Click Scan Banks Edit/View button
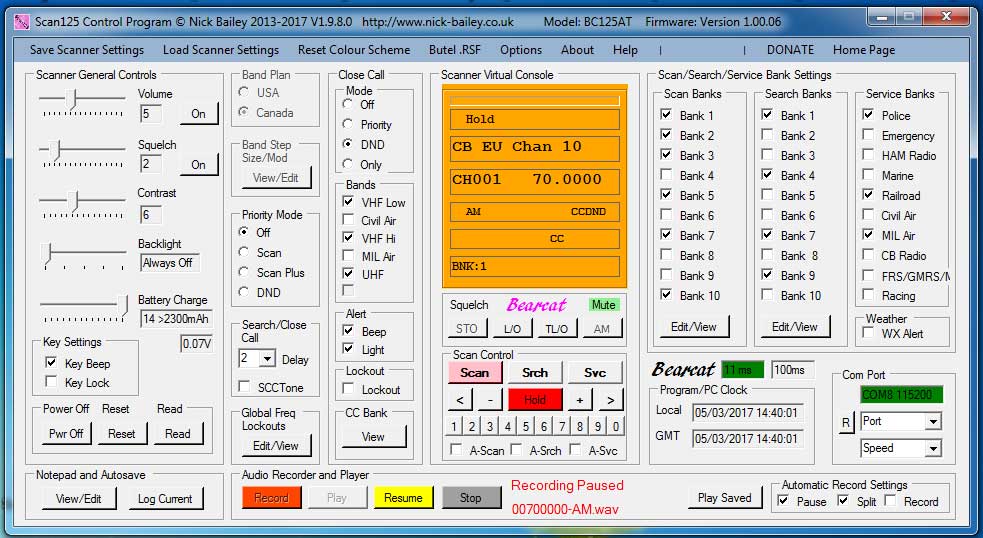 (x=693, y=327)
